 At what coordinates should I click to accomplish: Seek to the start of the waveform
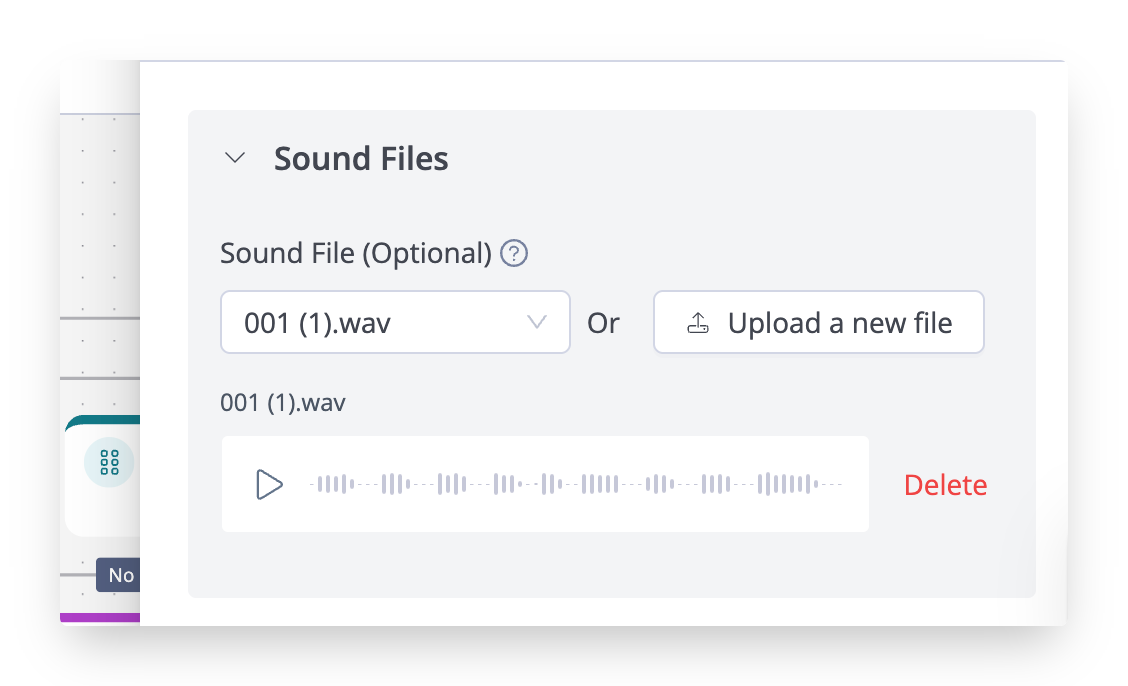point(313,484)
